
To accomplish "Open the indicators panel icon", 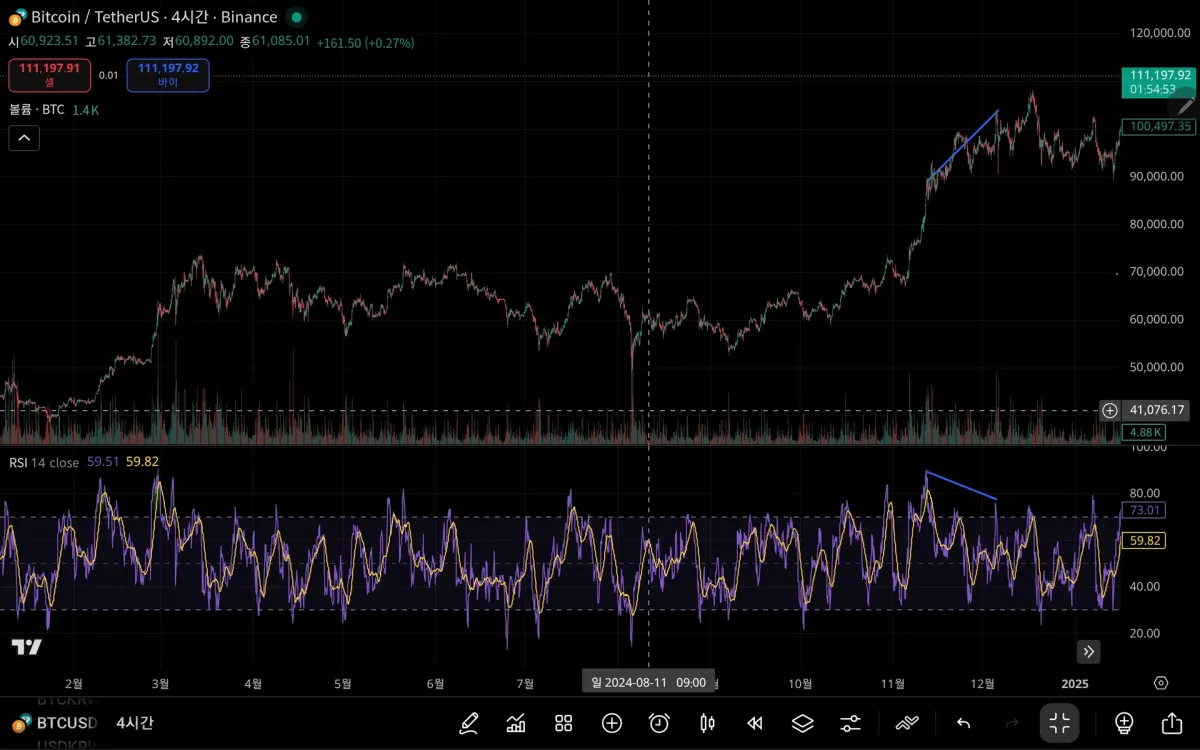I will click(x=516, y=723).
